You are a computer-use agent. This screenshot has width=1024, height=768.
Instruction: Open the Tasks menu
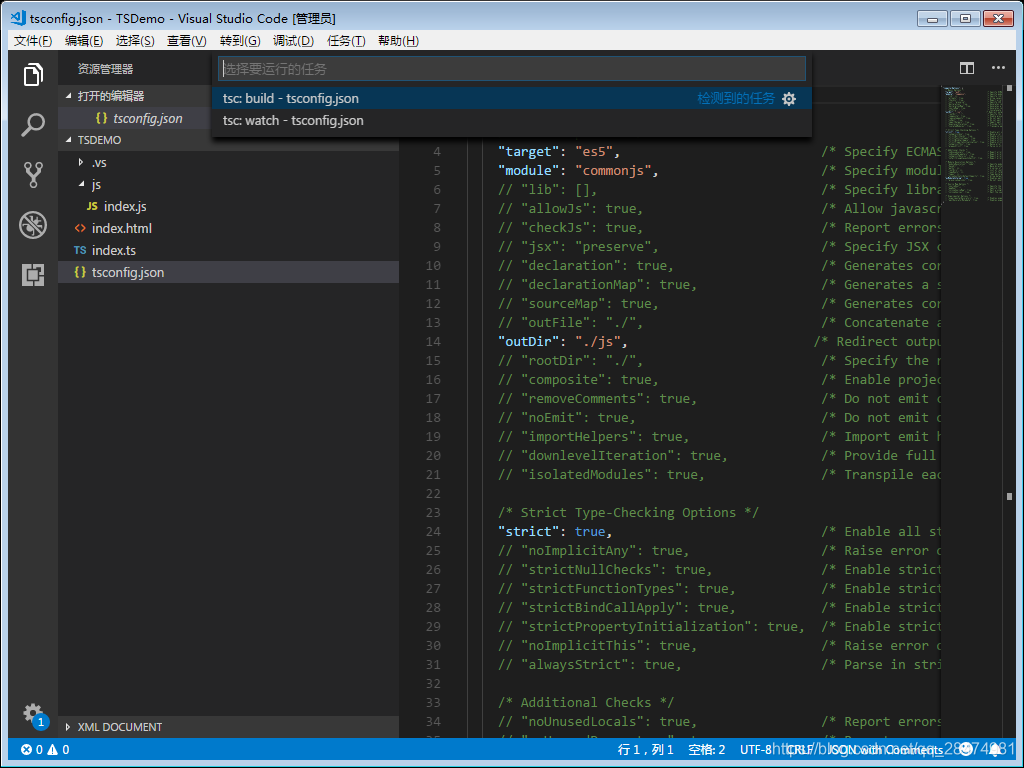pos(346,40)
